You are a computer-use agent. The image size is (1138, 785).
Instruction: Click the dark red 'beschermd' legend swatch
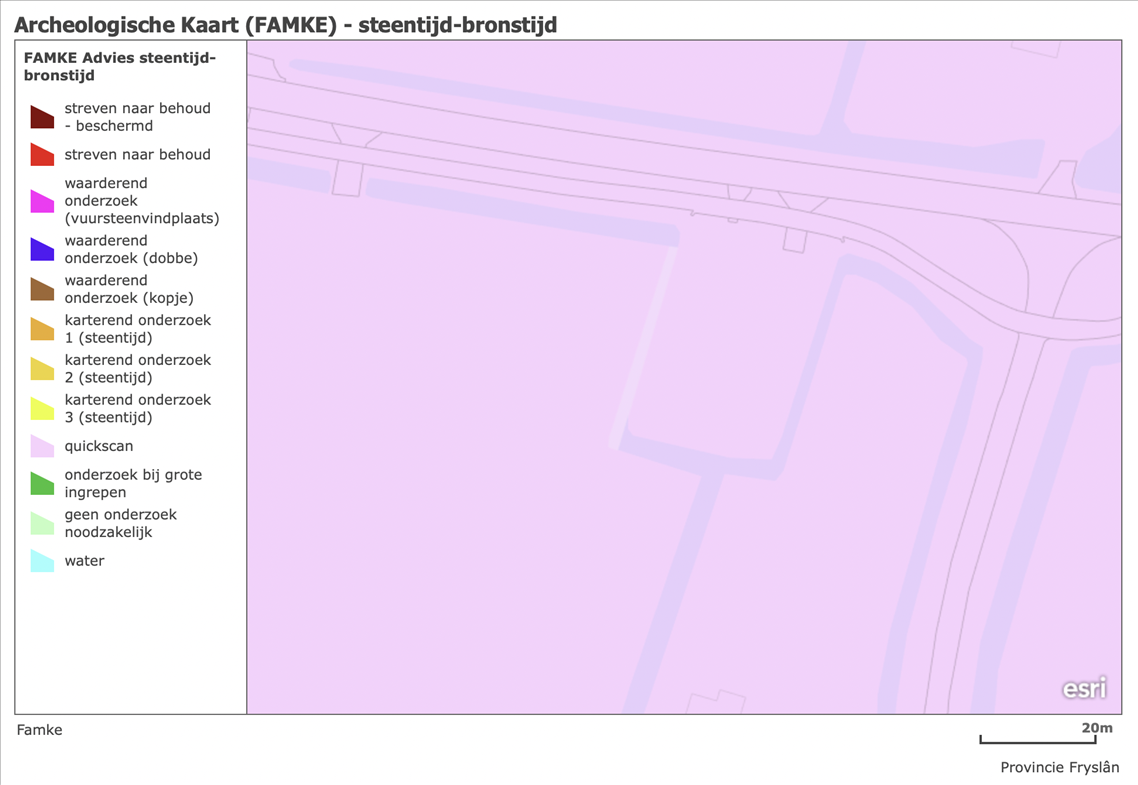click(x=42, y=117)
